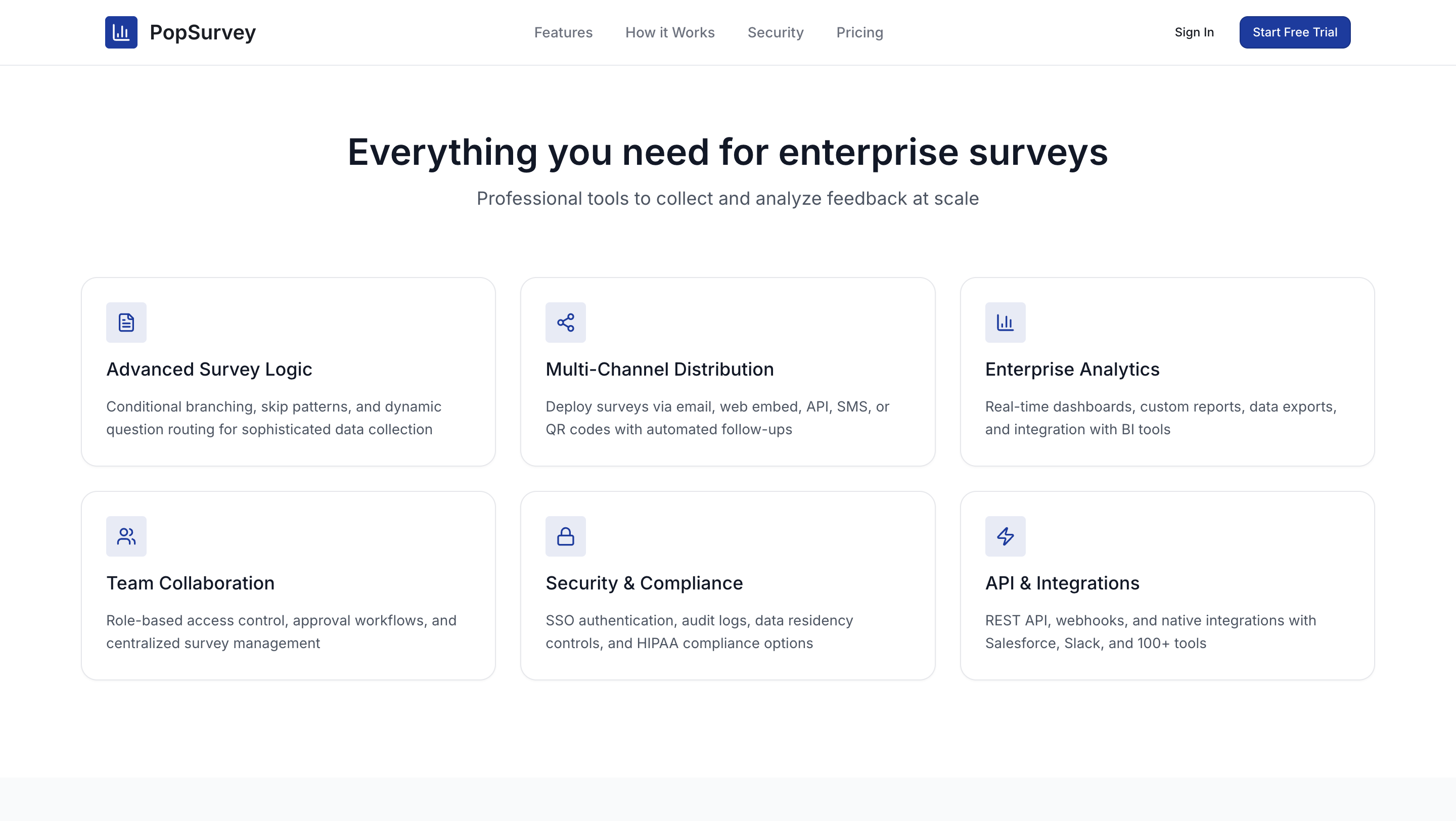Open the Security navigation item
The width and height of the screenshot is (1456, 821).
[775, 32]
